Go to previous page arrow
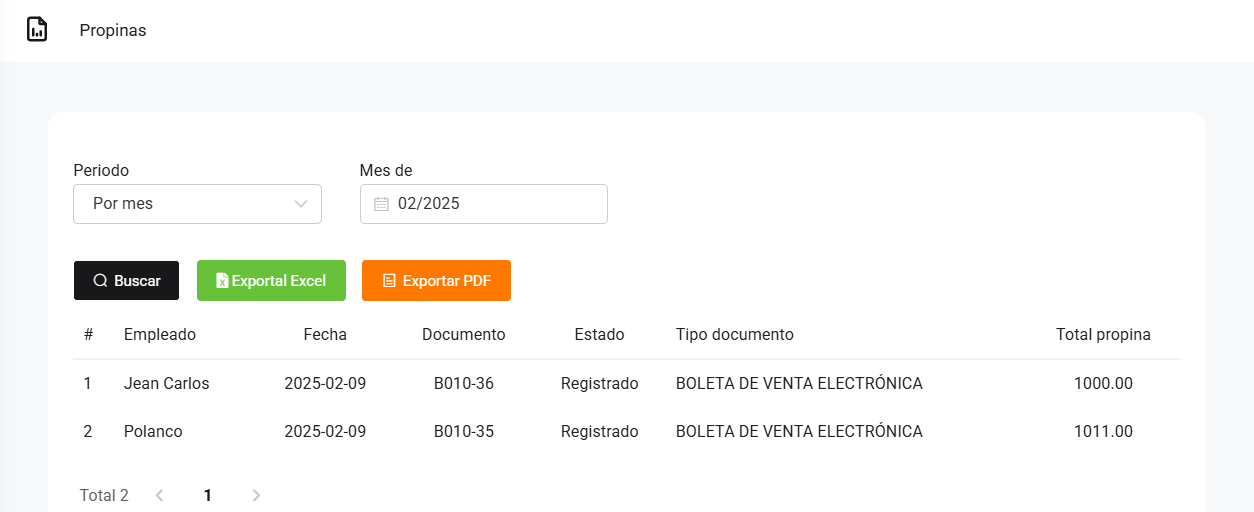The height and width of the screenshot is (512, 1254). click(x=160, y=495)
